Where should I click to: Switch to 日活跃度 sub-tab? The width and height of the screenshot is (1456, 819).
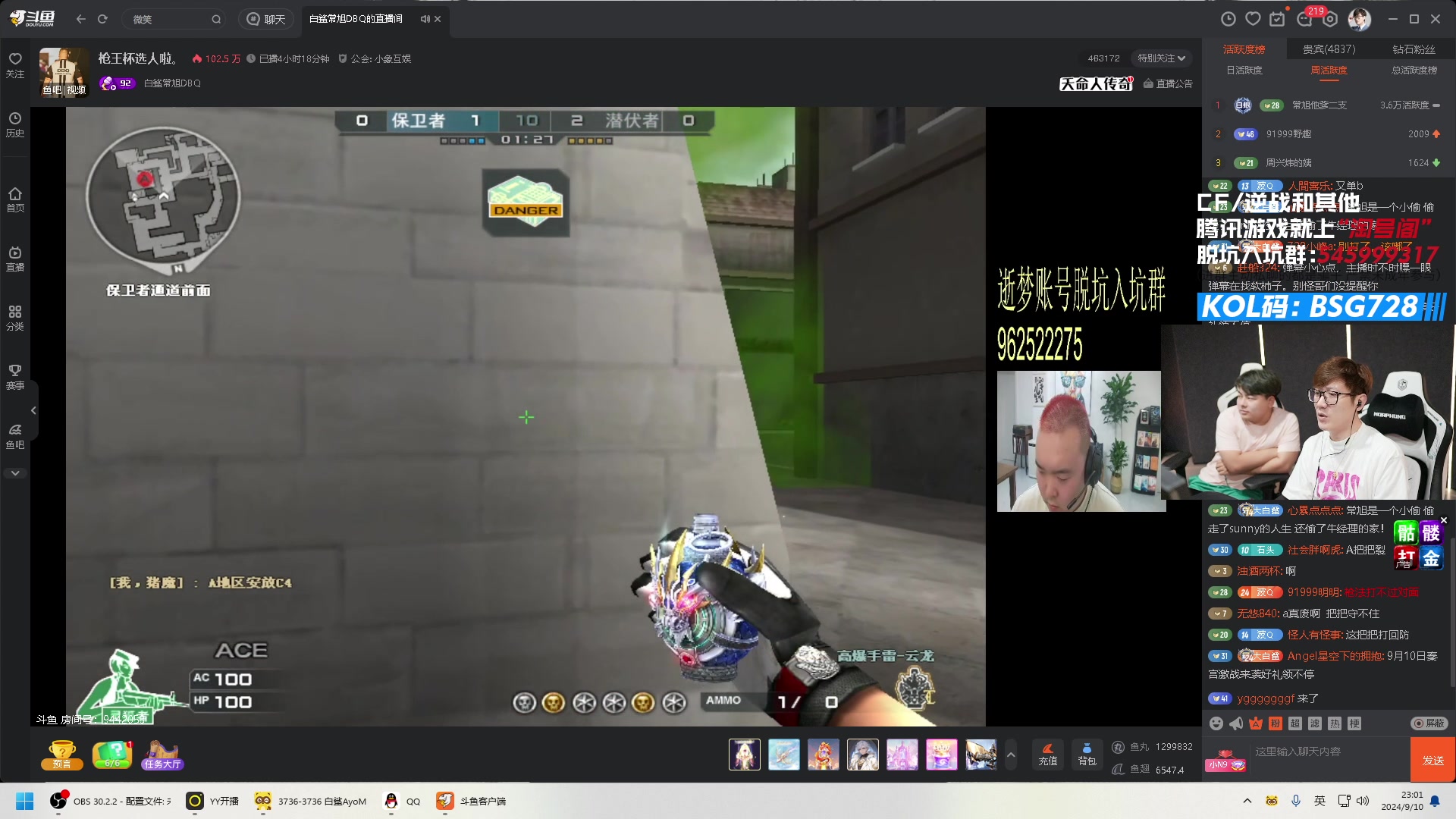point(1244,71)
